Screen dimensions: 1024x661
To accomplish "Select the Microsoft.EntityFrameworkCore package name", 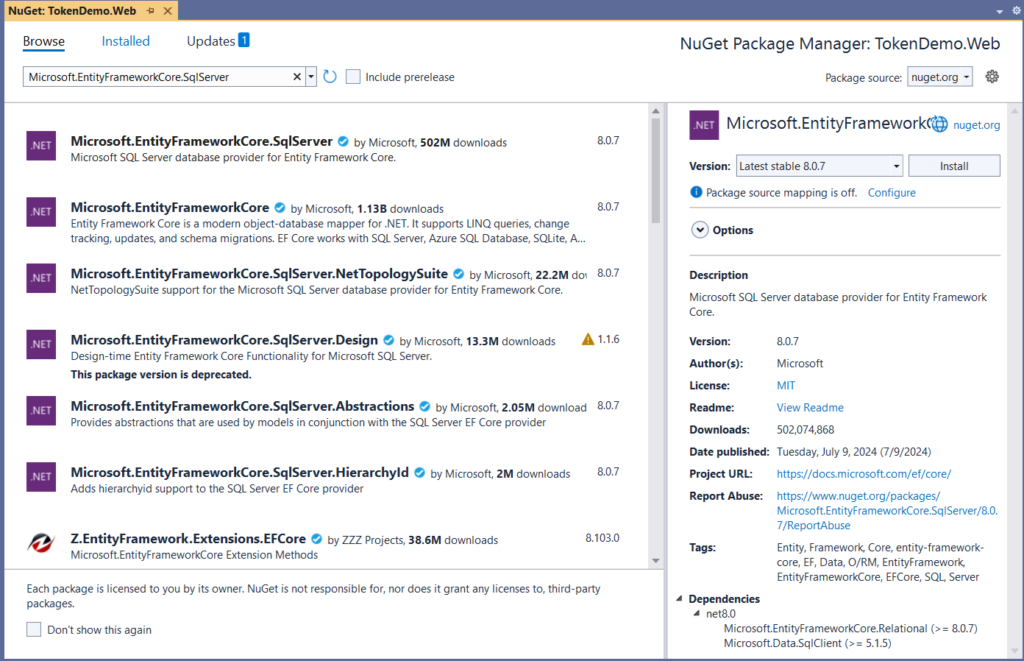I will [170, 207].
